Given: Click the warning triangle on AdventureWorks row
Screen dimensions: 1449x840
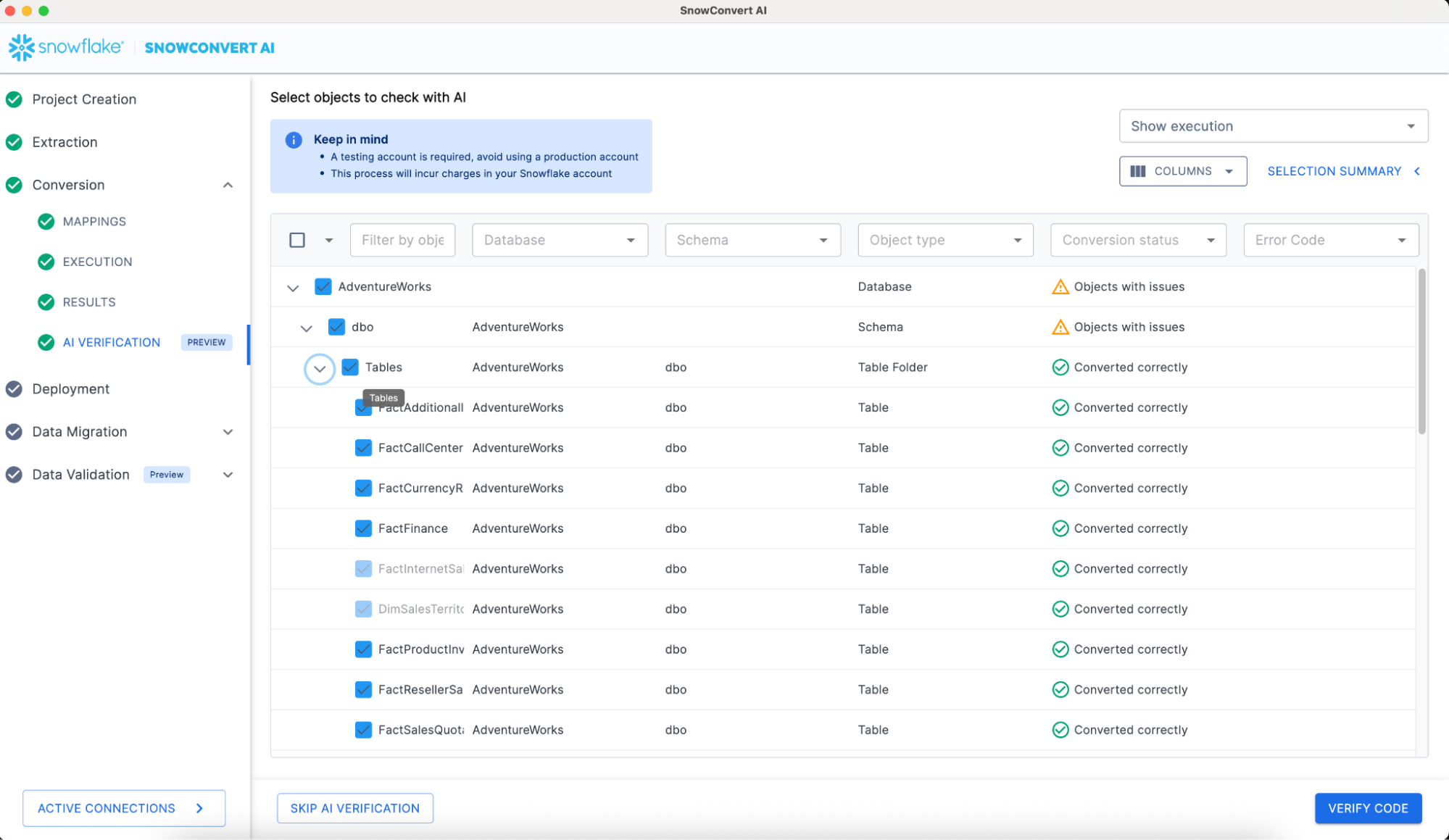Looking at the screenshot, I should (x=1060, y=287).
